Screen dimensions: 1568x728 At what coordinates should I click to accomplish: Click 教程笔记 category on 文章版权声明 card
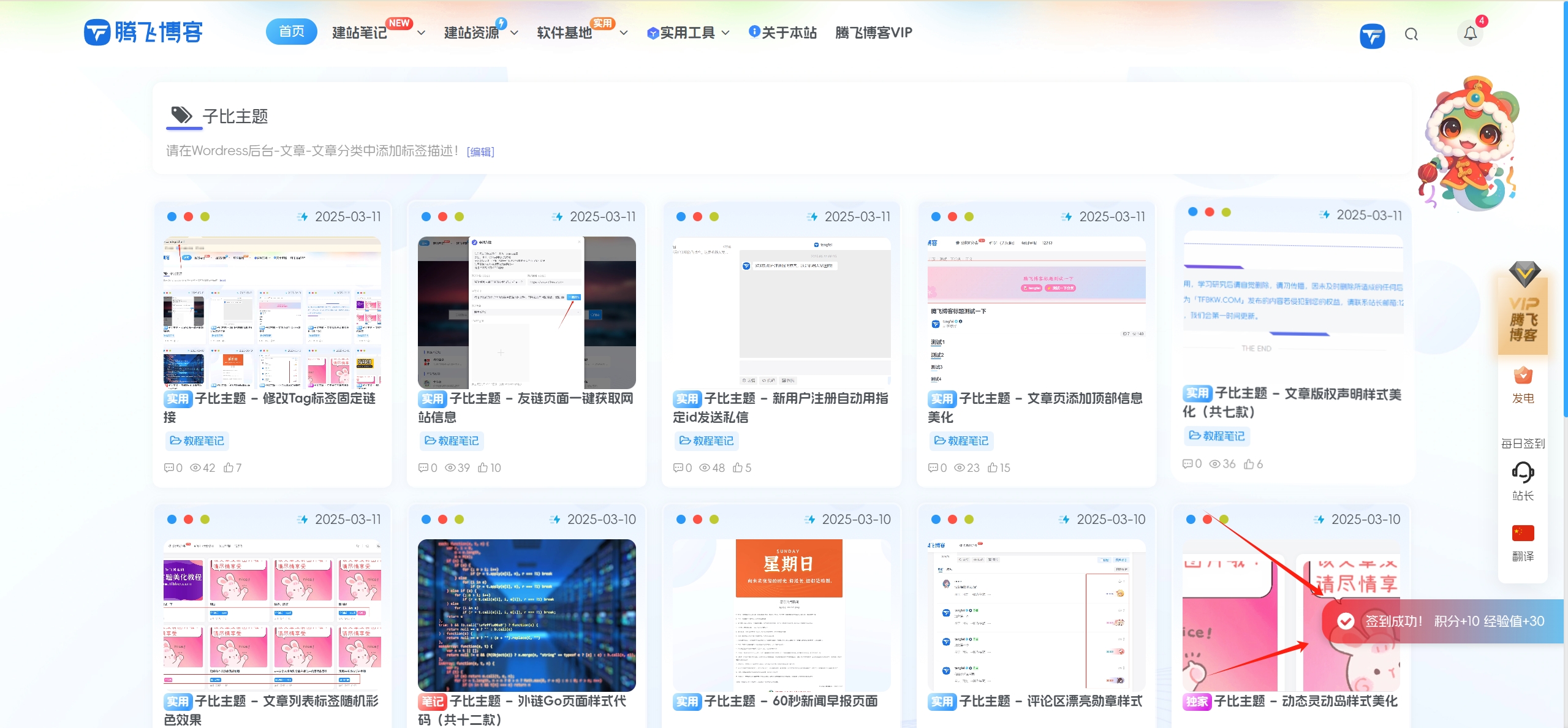[1217, 436]
